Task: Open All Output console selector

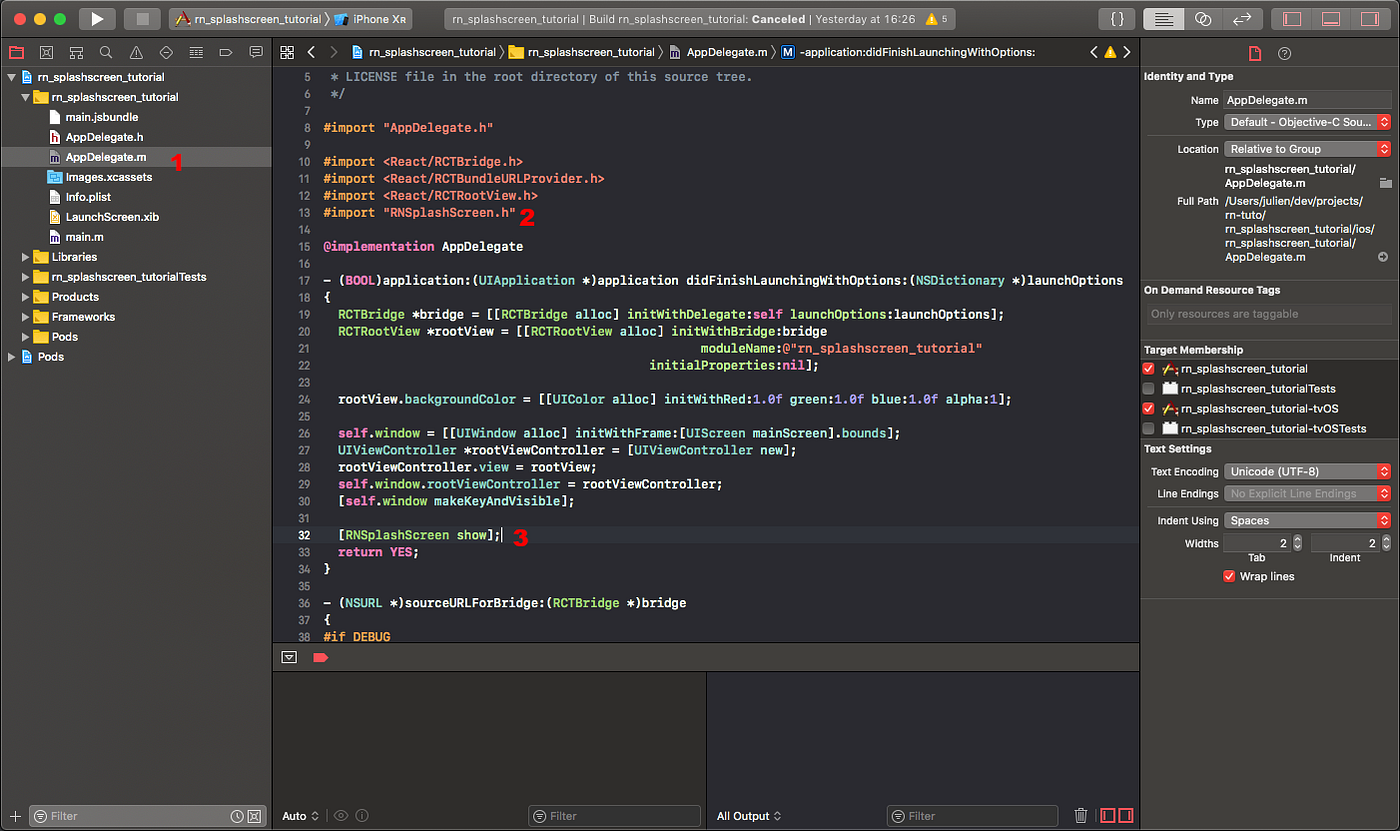Action: pyautogui.click(x=749, y=816)
